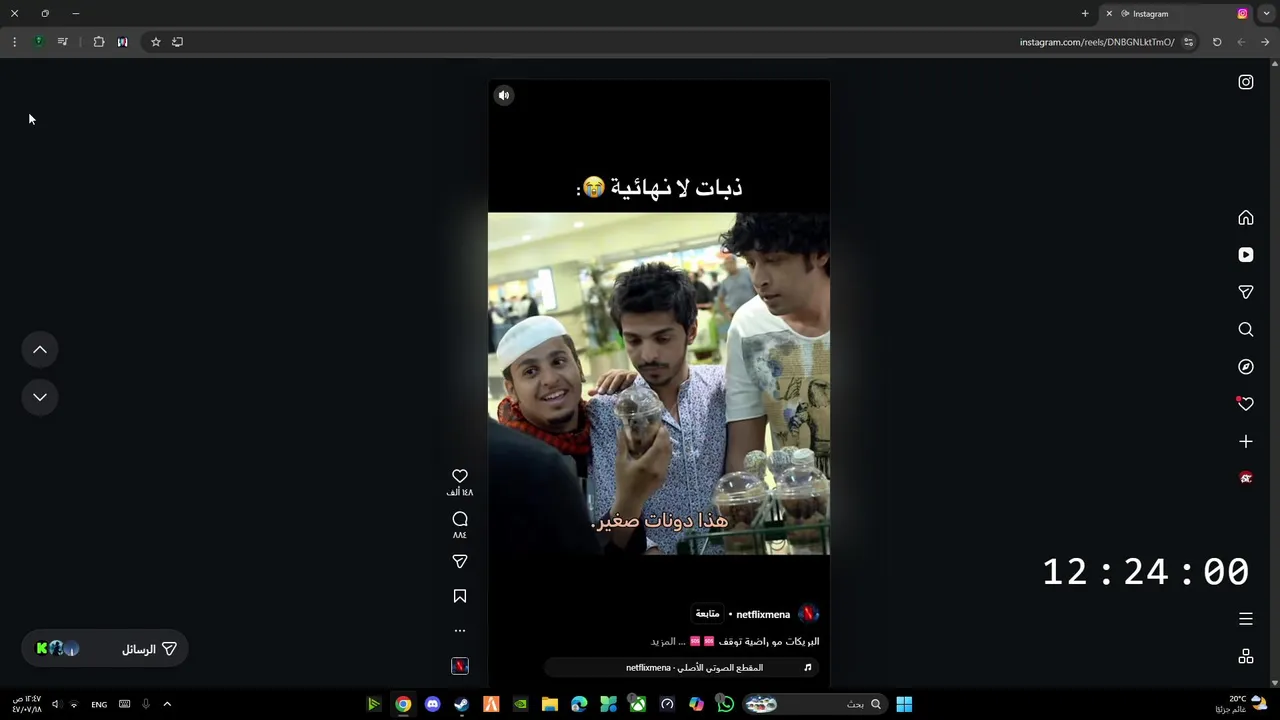Switch ENG input language in tray
This screenshot has height=720, width=1280.
coord(99,704)
